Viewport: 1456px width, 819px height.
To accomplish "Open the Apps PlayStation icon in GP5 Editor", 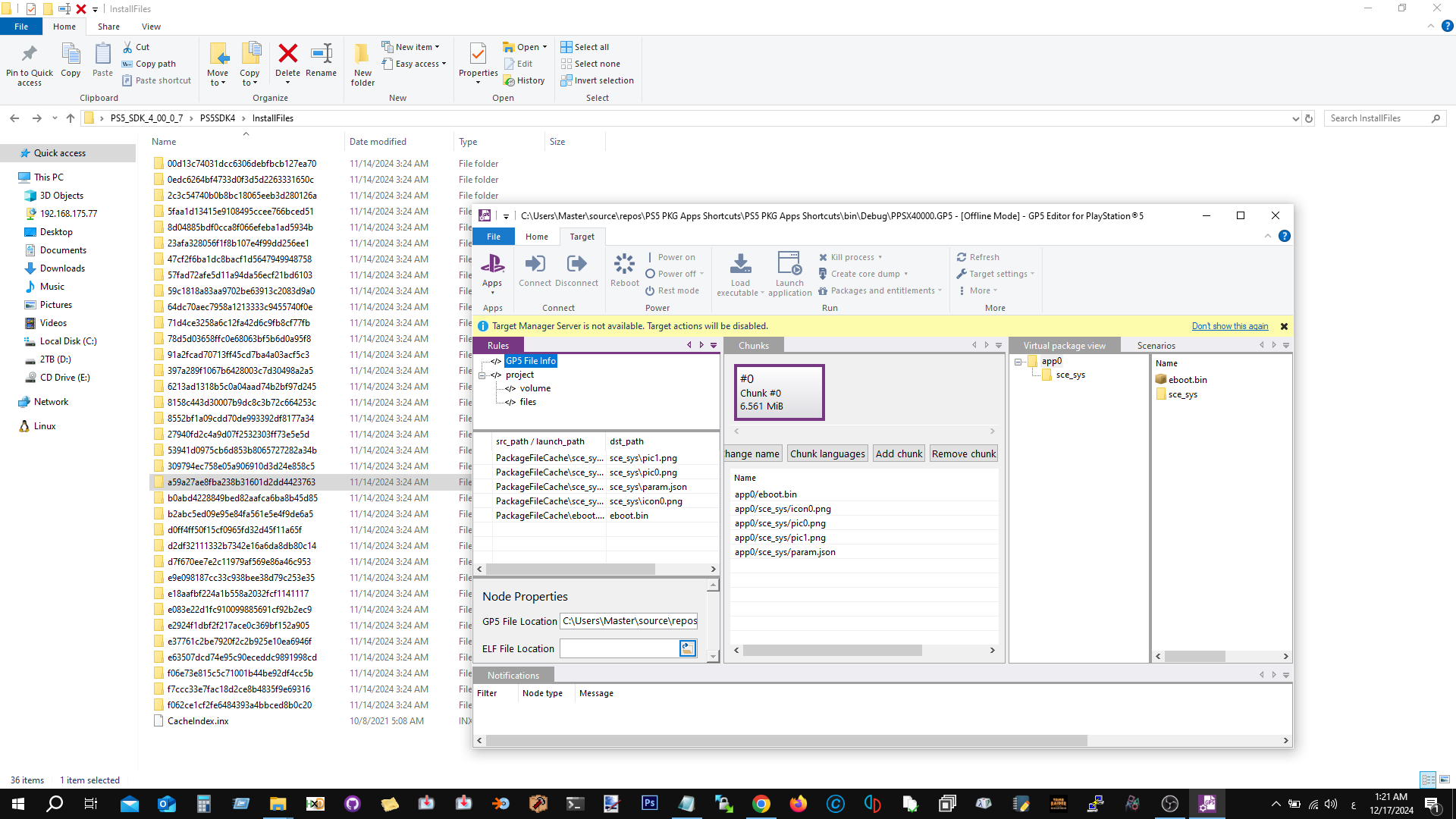I will [492, 265].
